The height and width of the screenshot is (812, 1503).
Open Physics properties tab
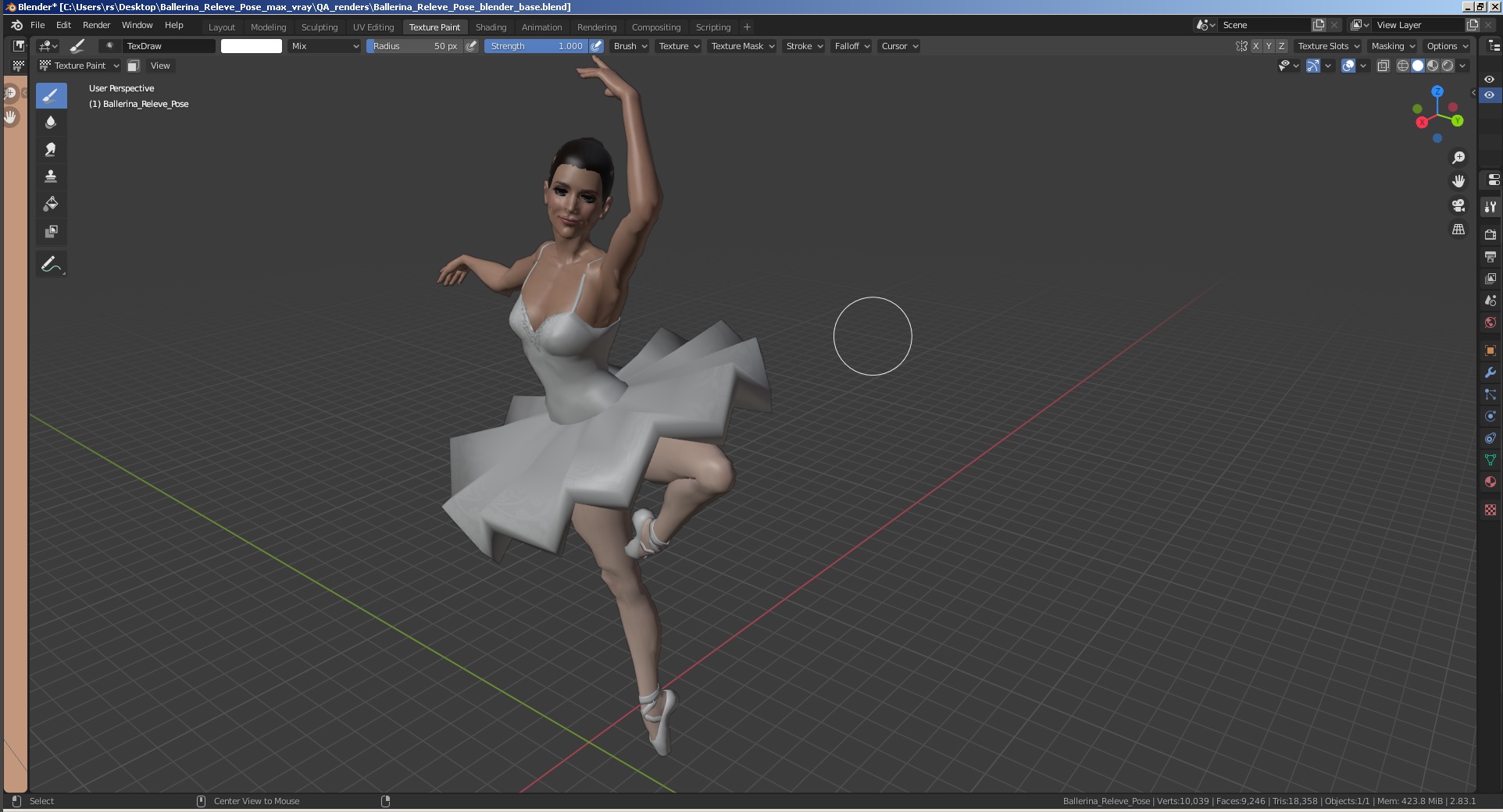coord(1491,416)
